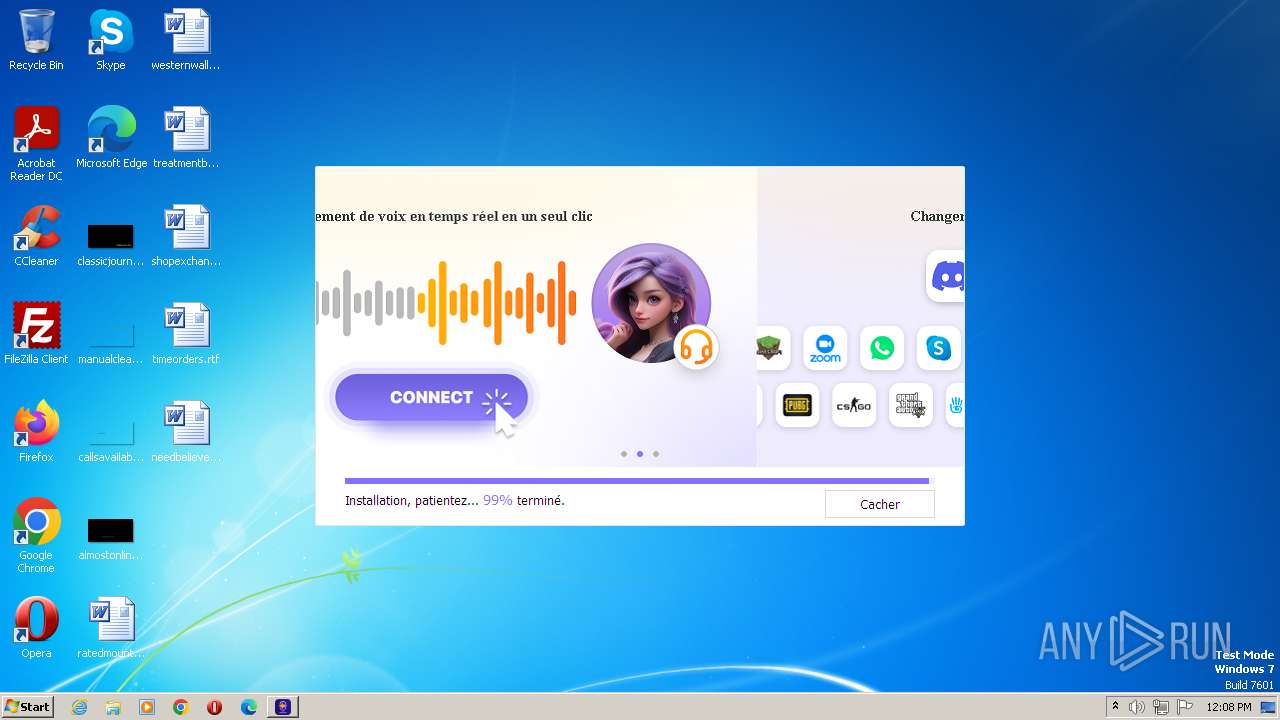Open the classicjourn desktop file
Screen dimensions: 1280x720
(110, 245)
